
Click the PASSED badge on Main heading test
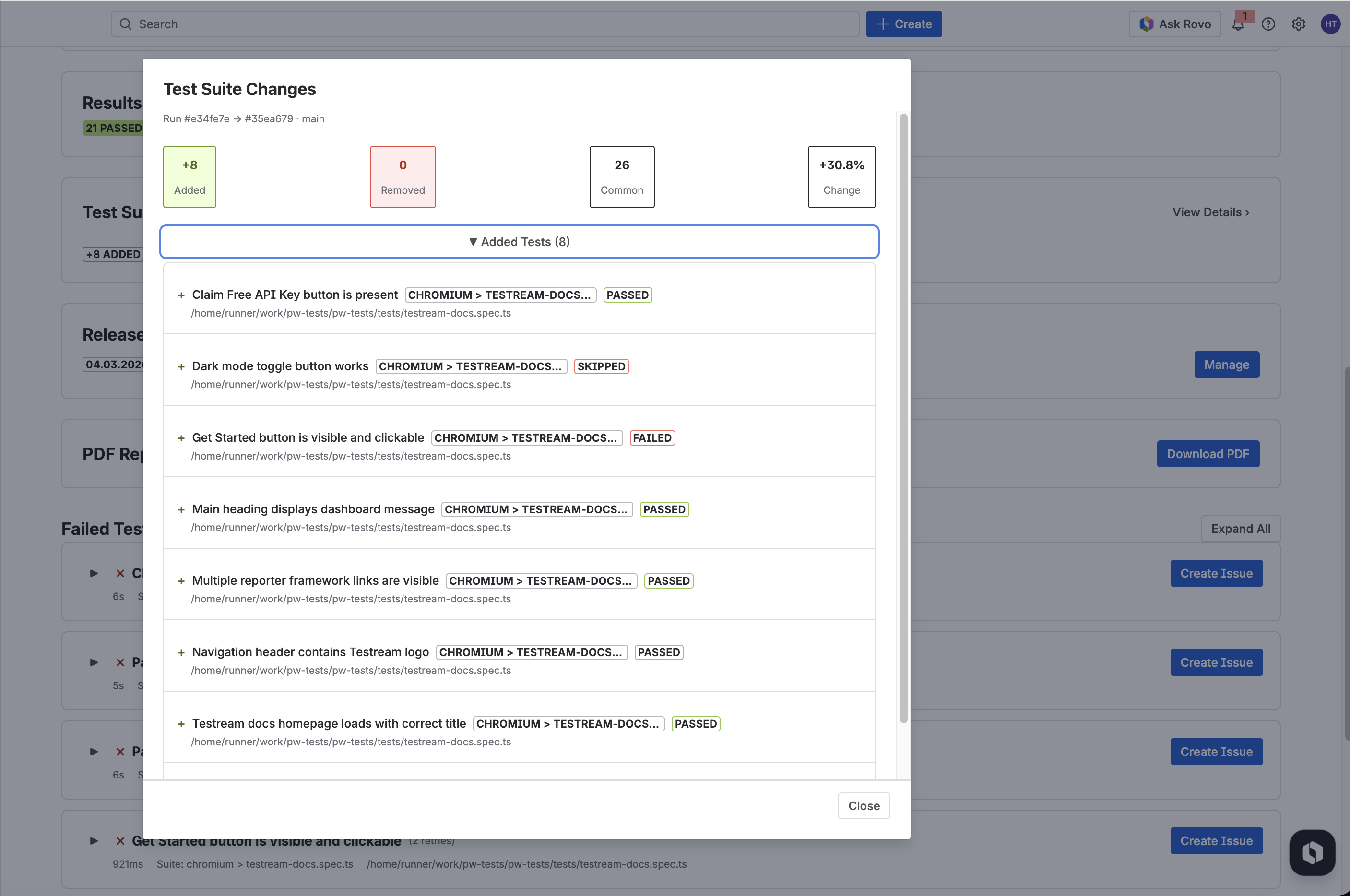pos(664,509)
